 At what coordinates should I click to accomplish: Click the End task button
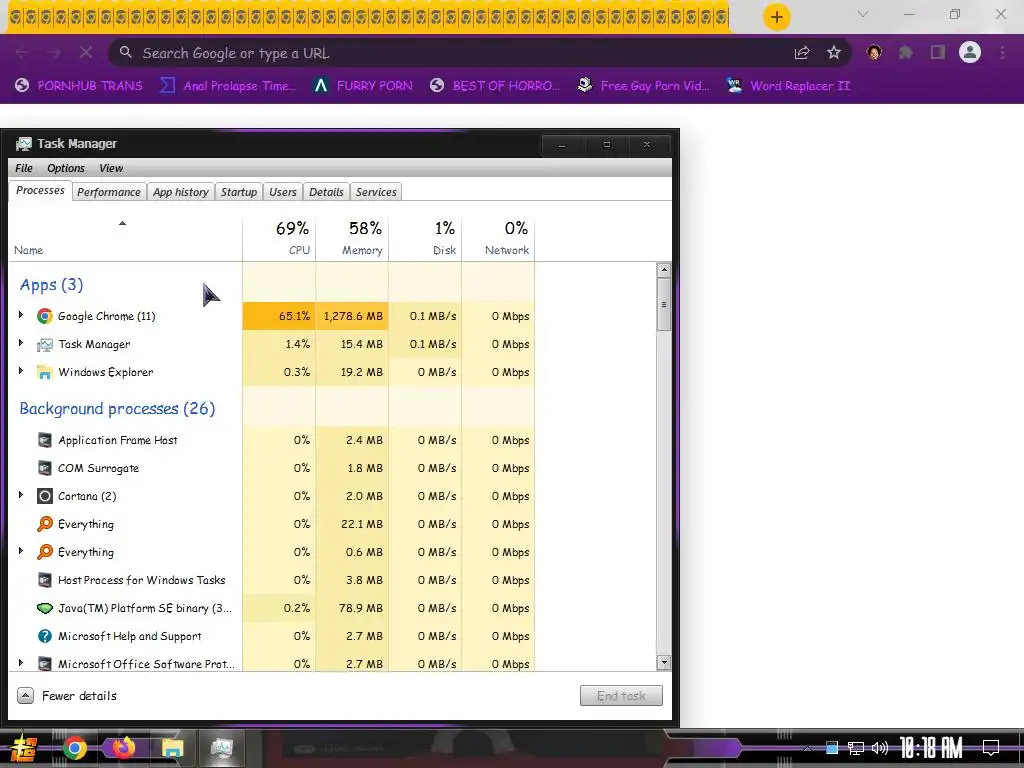tap(621, 696)
